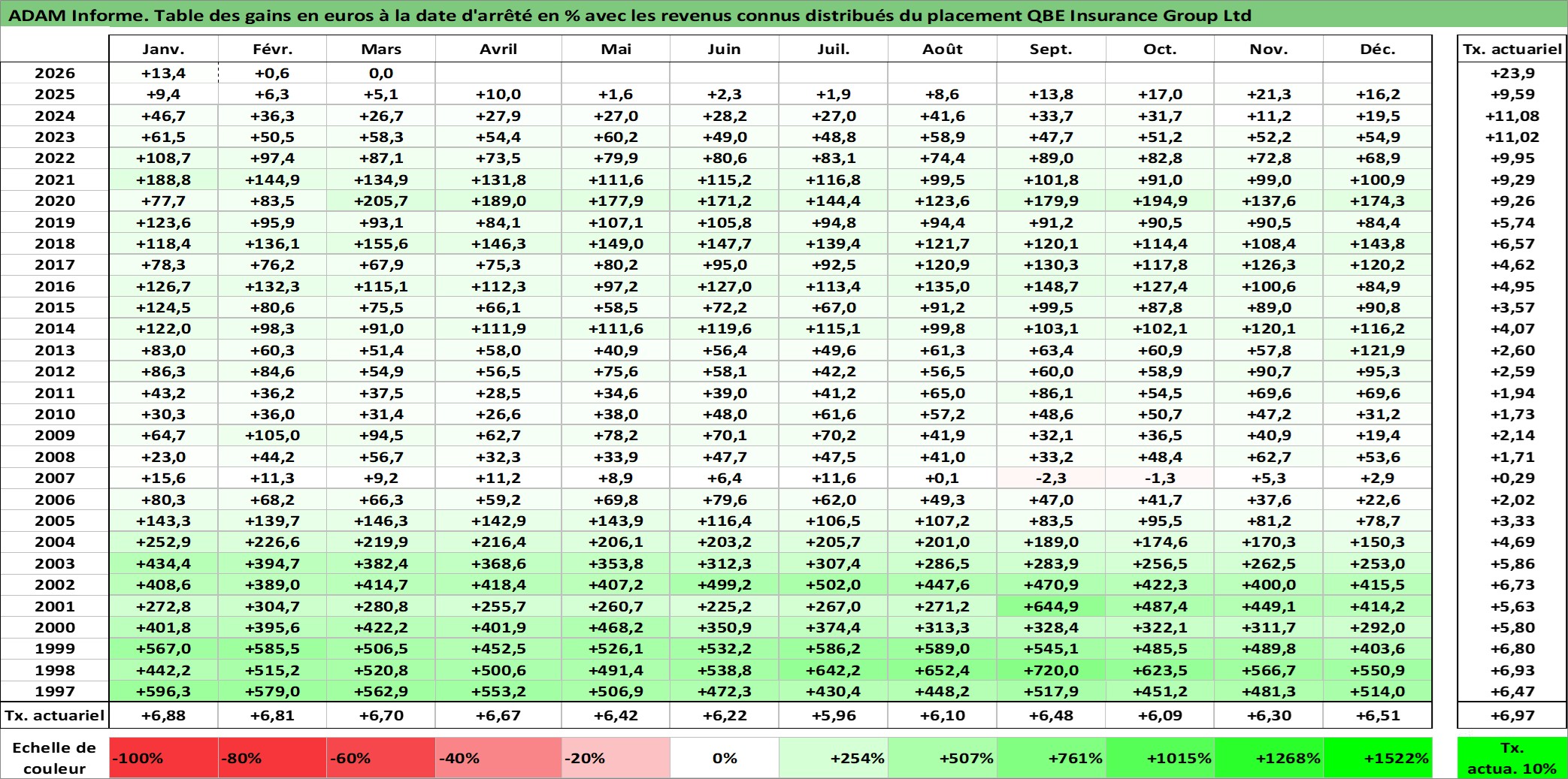Select the 2007 row label
The image size is (1568, 779).
(x=55, y=478)
